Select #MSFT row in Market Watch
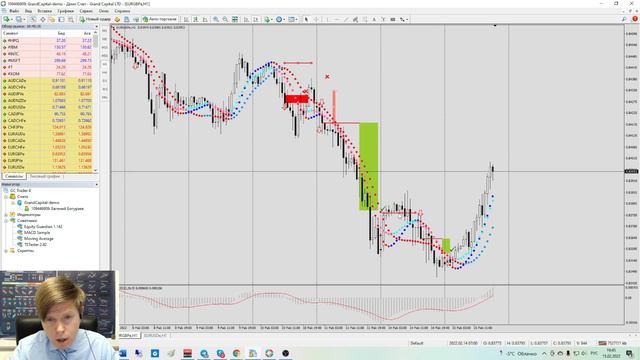The width and height of the screenshot is (640, 360). [47, 60]
